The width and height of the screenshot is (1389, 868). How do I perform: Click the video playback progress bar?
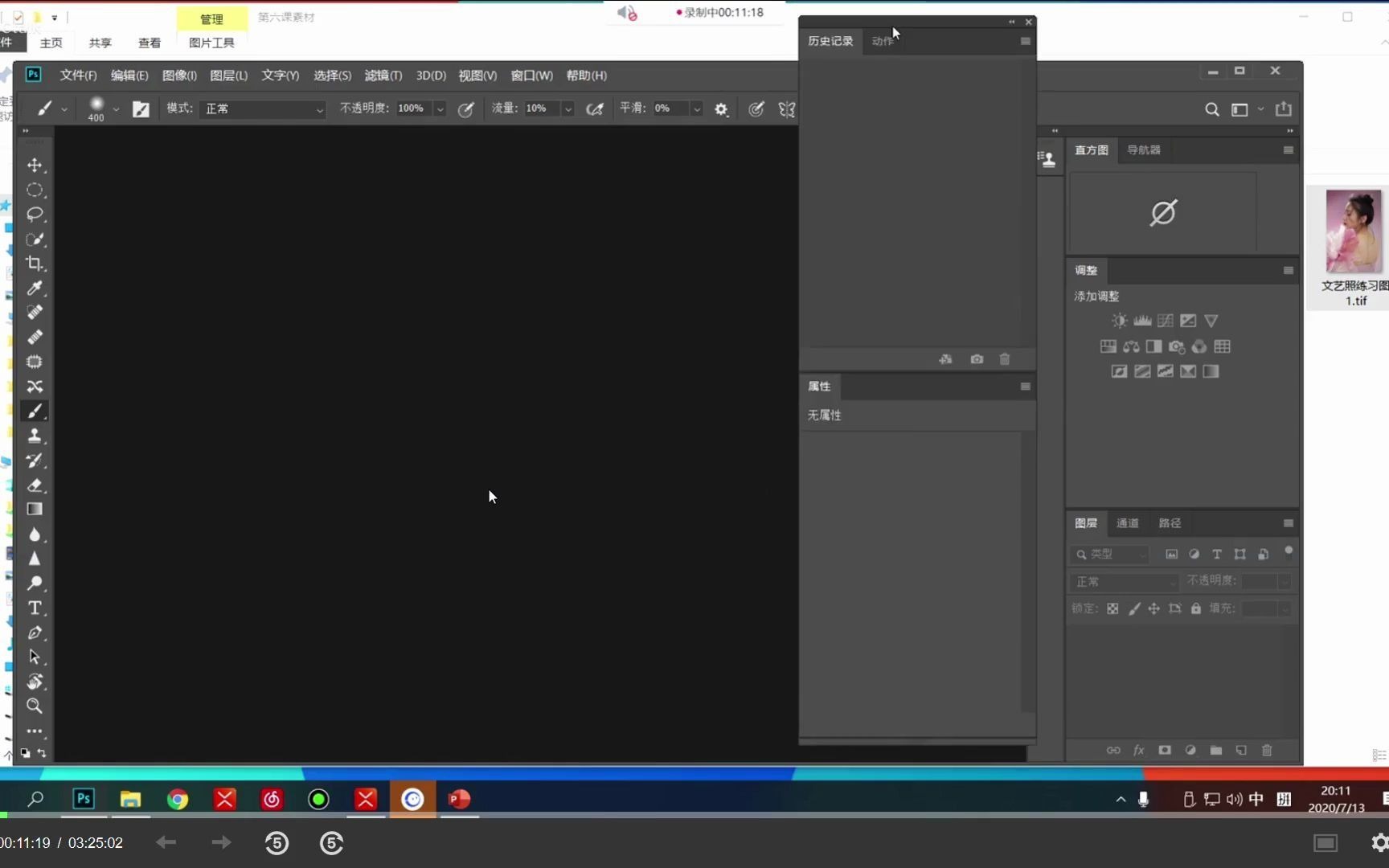coord(694,815)
